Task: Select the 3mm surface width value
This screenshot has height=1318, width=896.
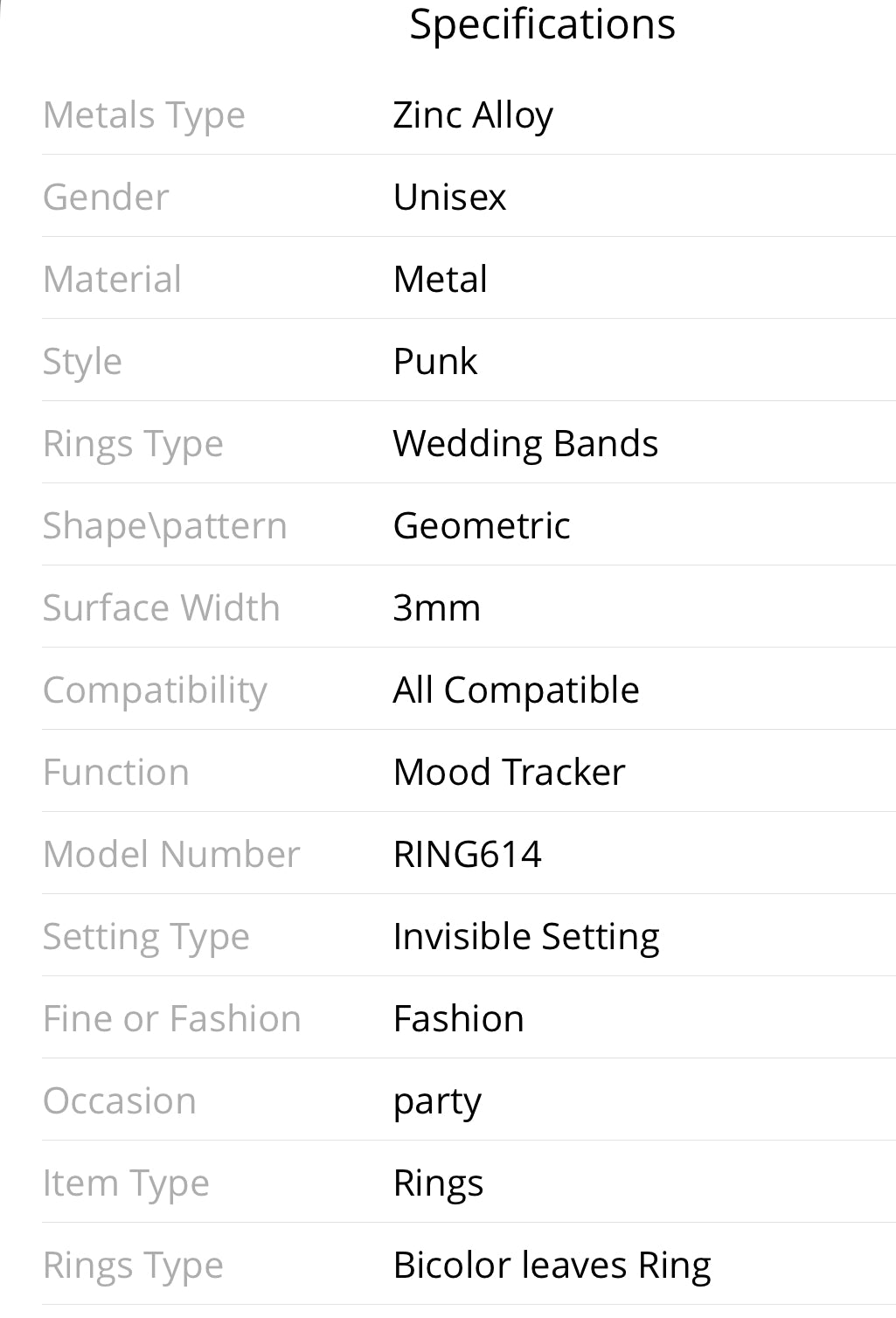Action: point(437,608)
